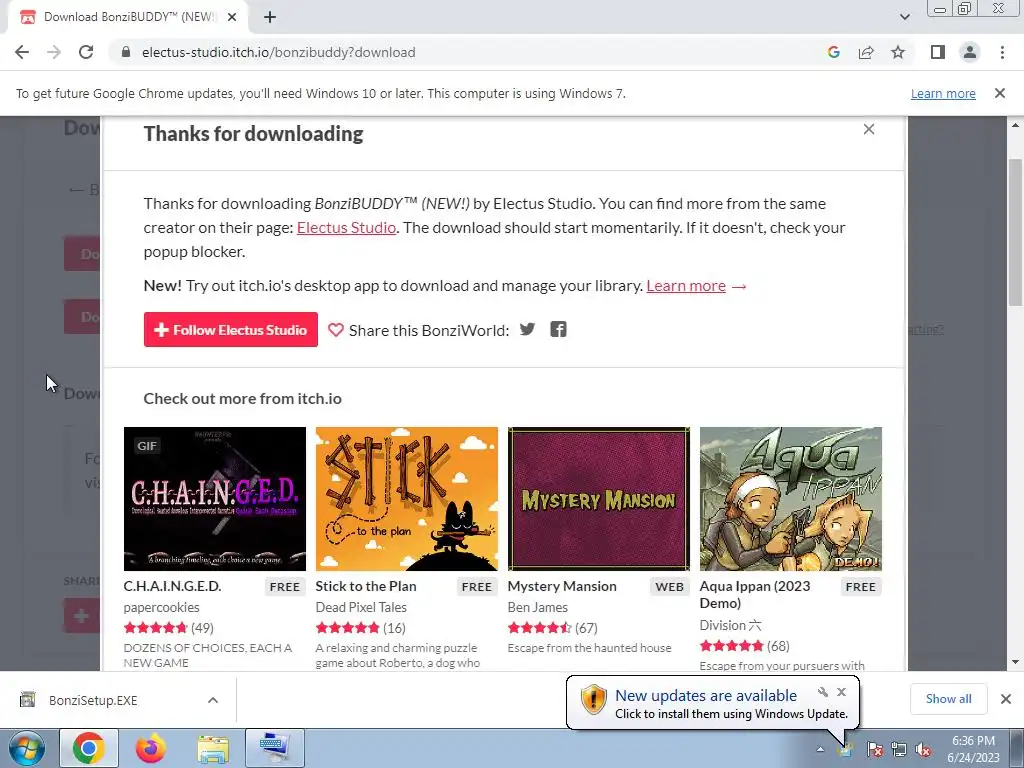Open Google search side icon in address bar
The width and height of the screenshot is (1024, 768).
pos(833,52)
